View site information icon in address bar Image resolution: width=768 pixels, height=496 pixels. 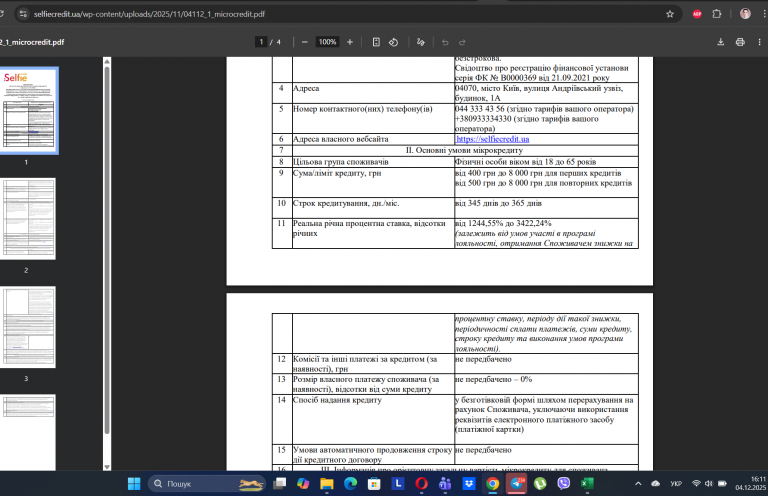click(x=23, y=14)
